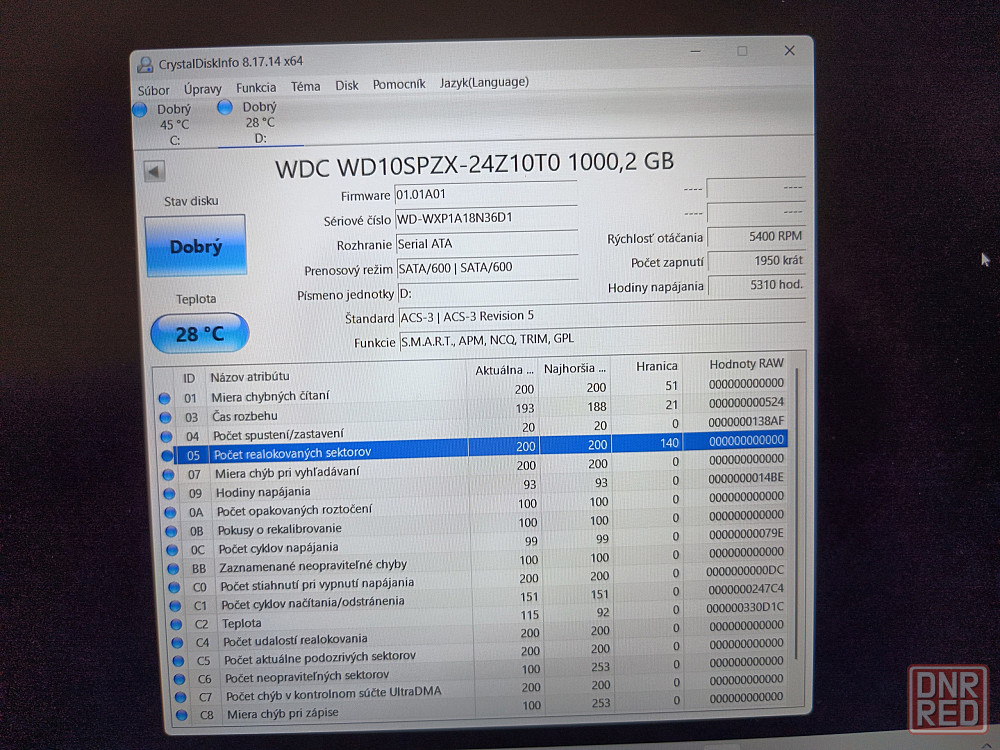
Task: Click status icon of row 0C Počet cyklov napájania
Action: (x=172, y=550)
